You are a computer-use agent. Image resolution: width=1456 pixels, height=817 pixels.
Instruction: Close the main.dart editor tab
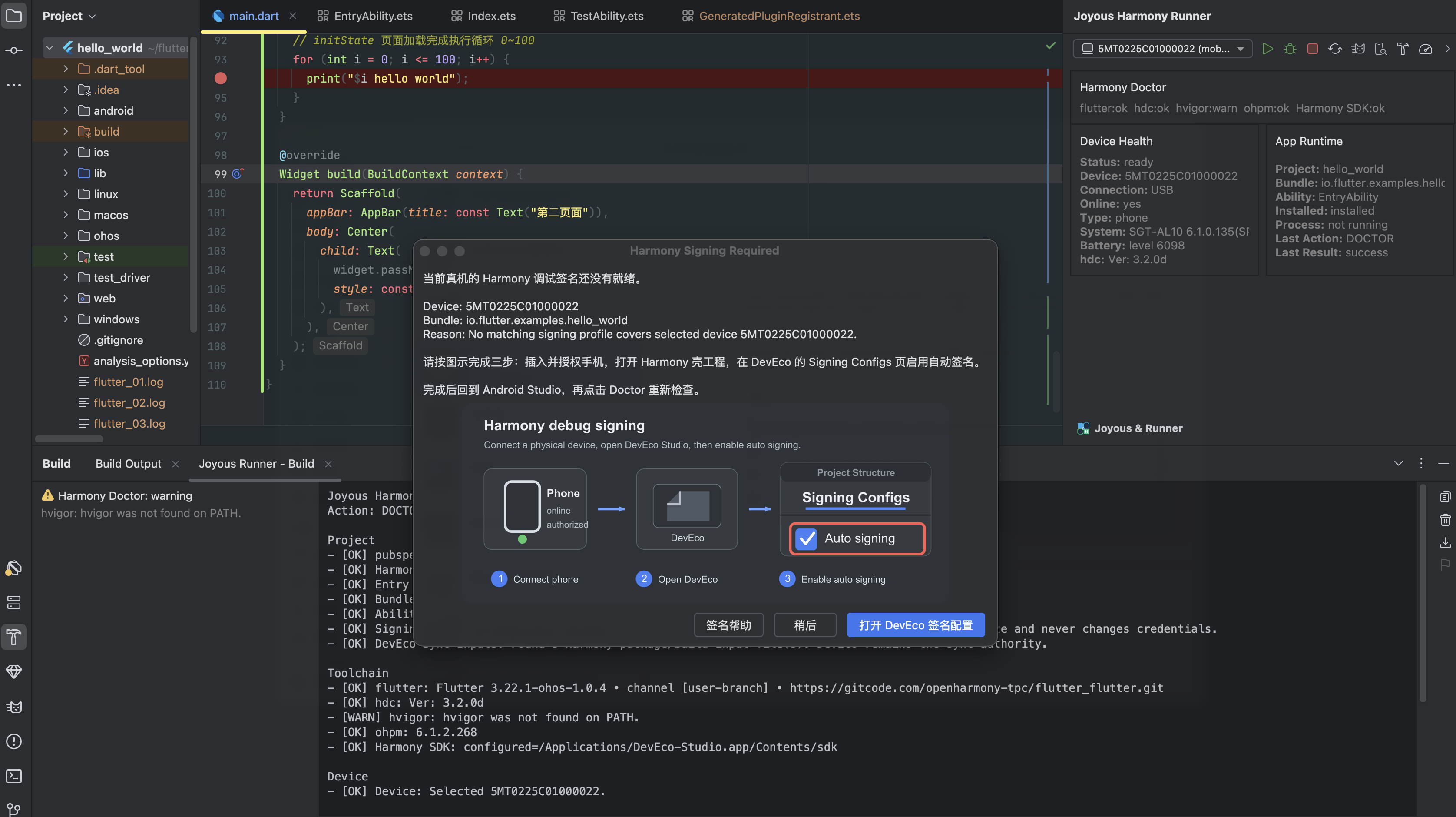(293, 16)
